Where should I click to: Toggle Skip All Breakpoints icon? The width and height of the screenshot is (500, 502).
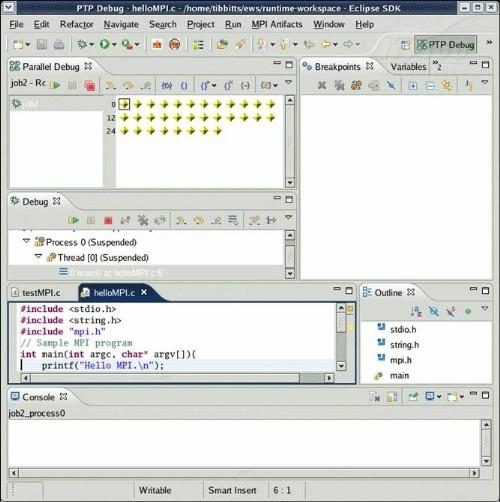(391, 86)
